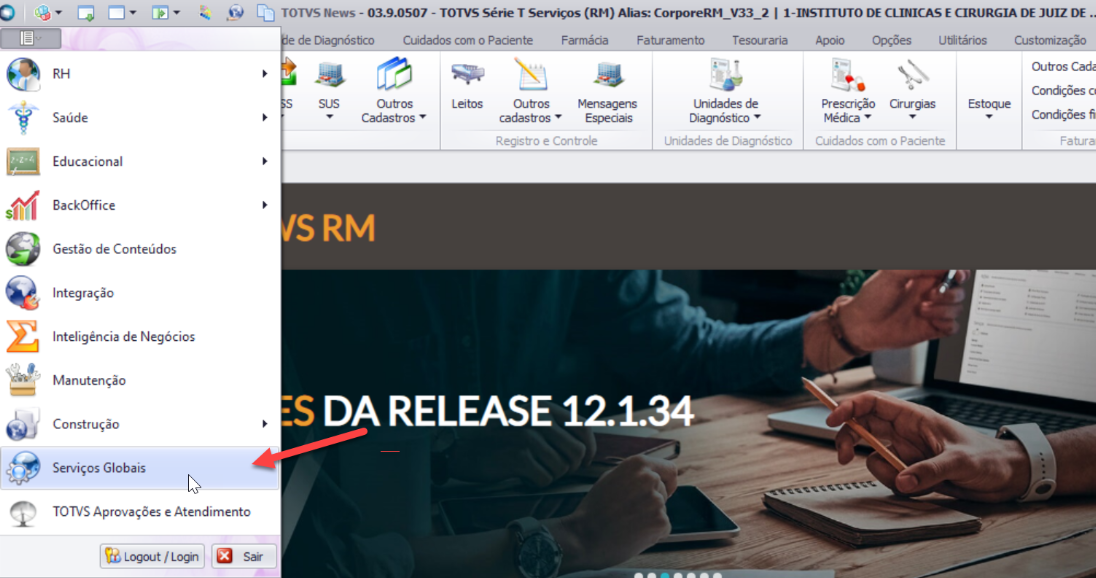
Task: Click the release 12.1.34 banner image
Action: [688, 424]
